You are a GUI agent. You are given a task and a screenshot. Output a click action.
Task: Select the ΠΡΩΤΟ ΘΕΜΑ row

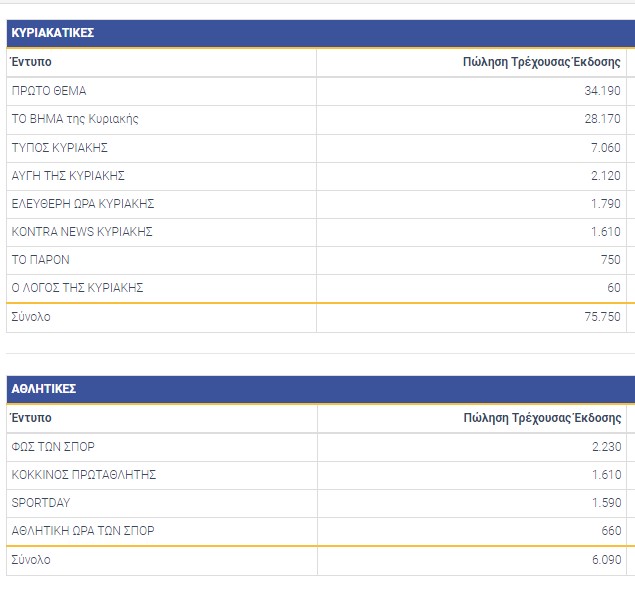click(x=49, y=91)
